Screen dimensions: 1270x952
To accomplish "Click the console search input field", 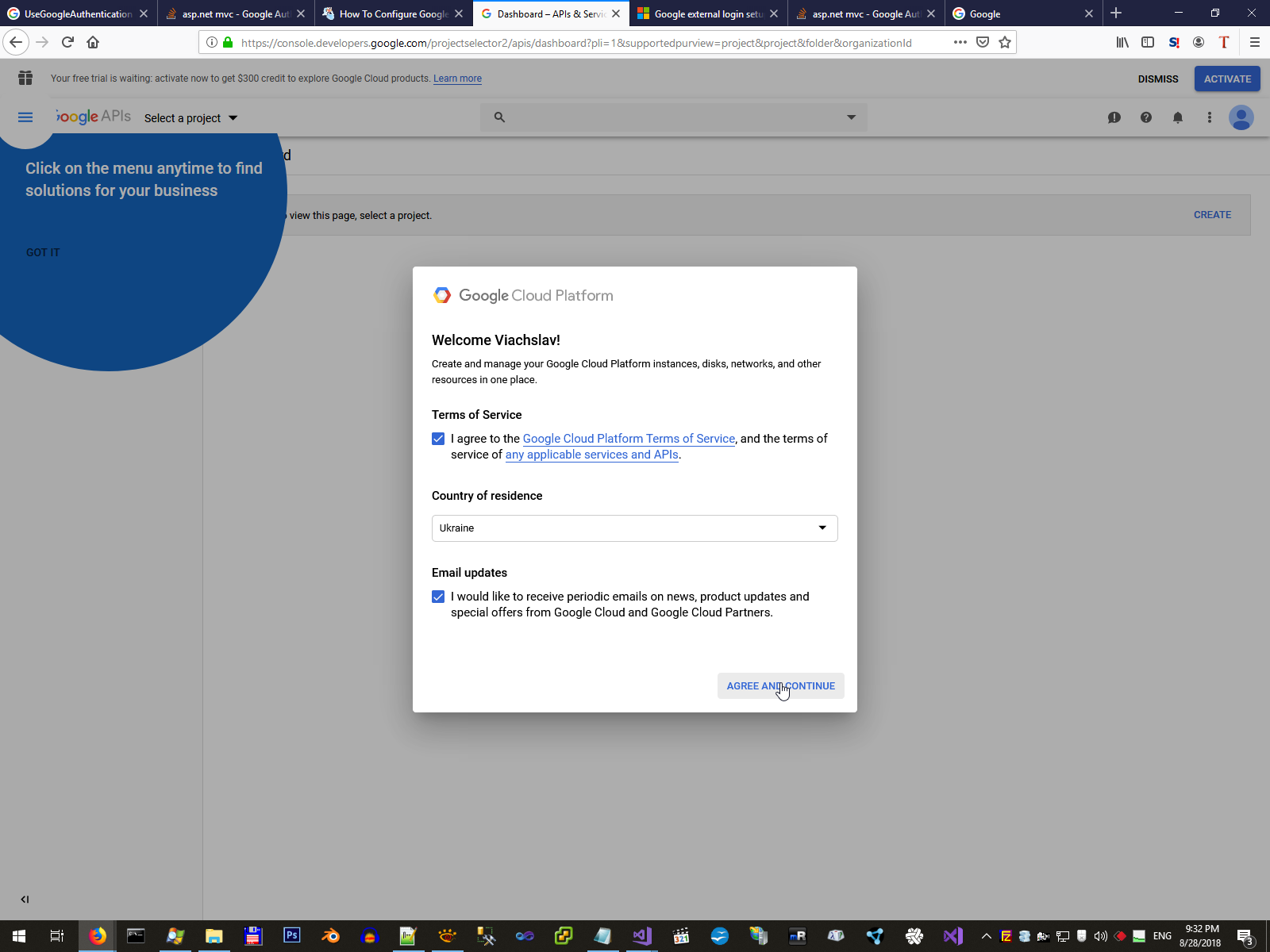I will pyautogui.click(x=673, y=117).
